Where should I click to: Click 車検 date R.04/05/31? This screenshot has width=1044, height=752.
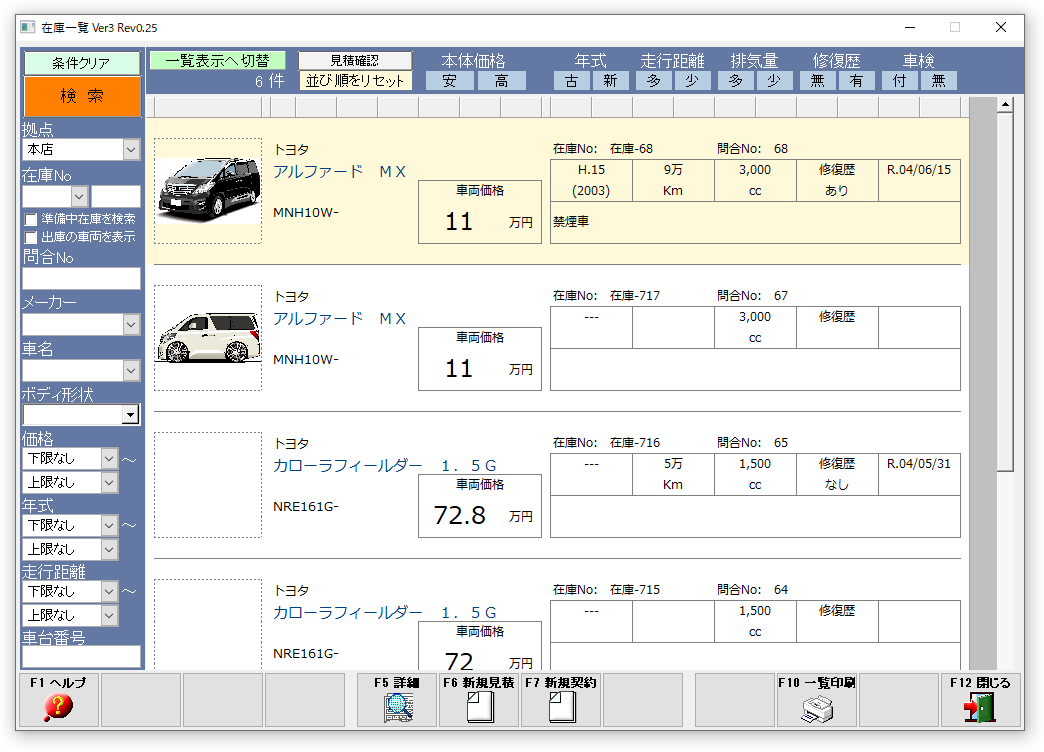[x=919, y=464]
